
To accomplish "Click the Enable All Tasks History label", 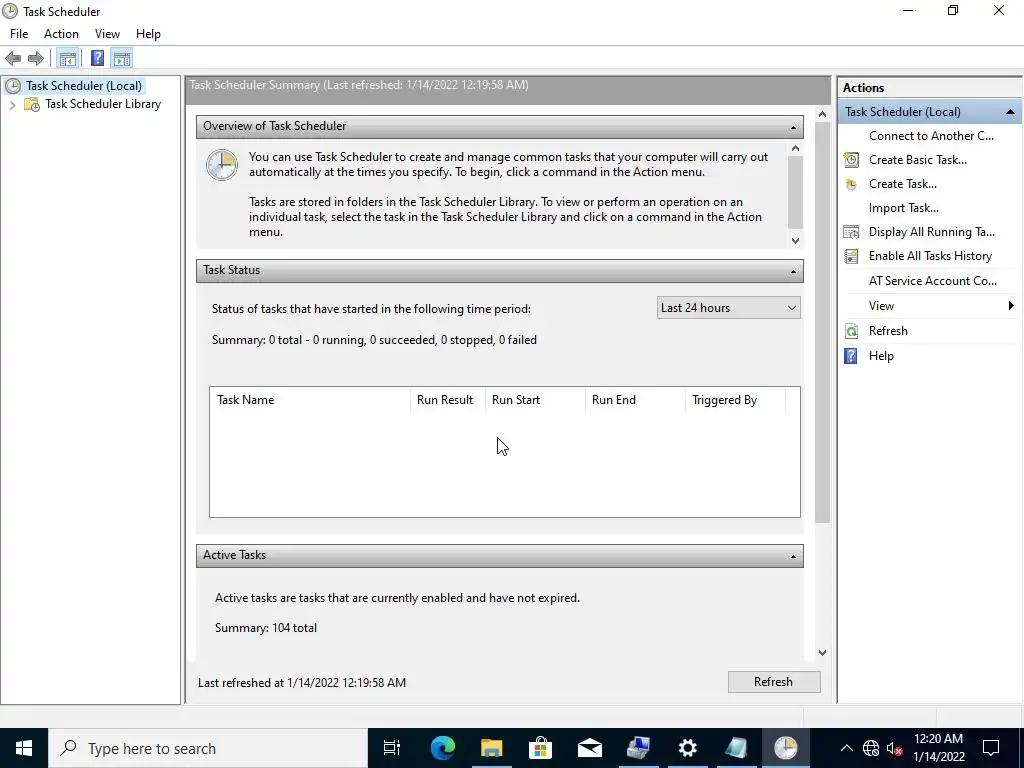I will 930,256.
